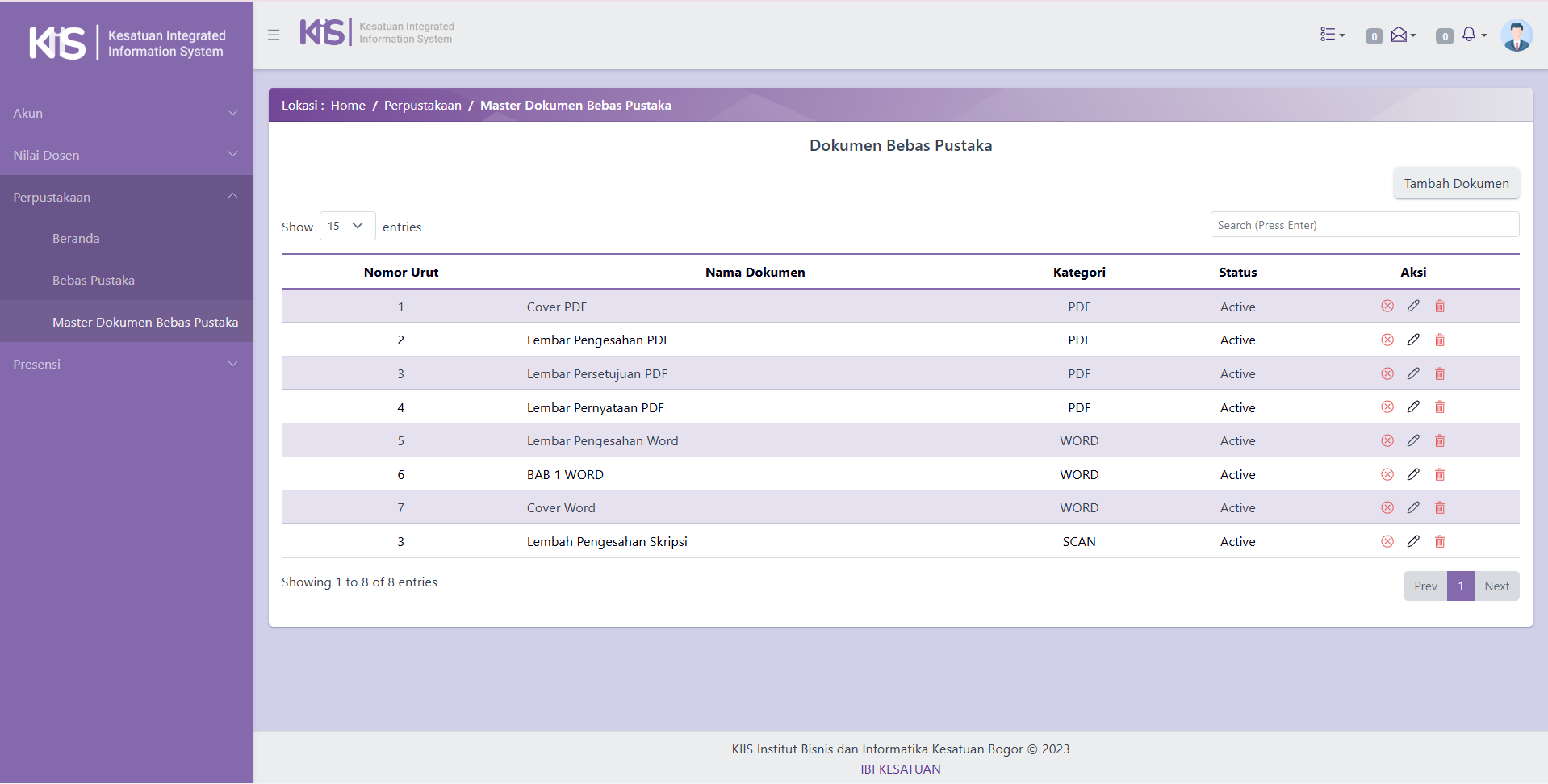Expand the Presensi sidebar section
1548x784 pixels.
tap(126, 365)
